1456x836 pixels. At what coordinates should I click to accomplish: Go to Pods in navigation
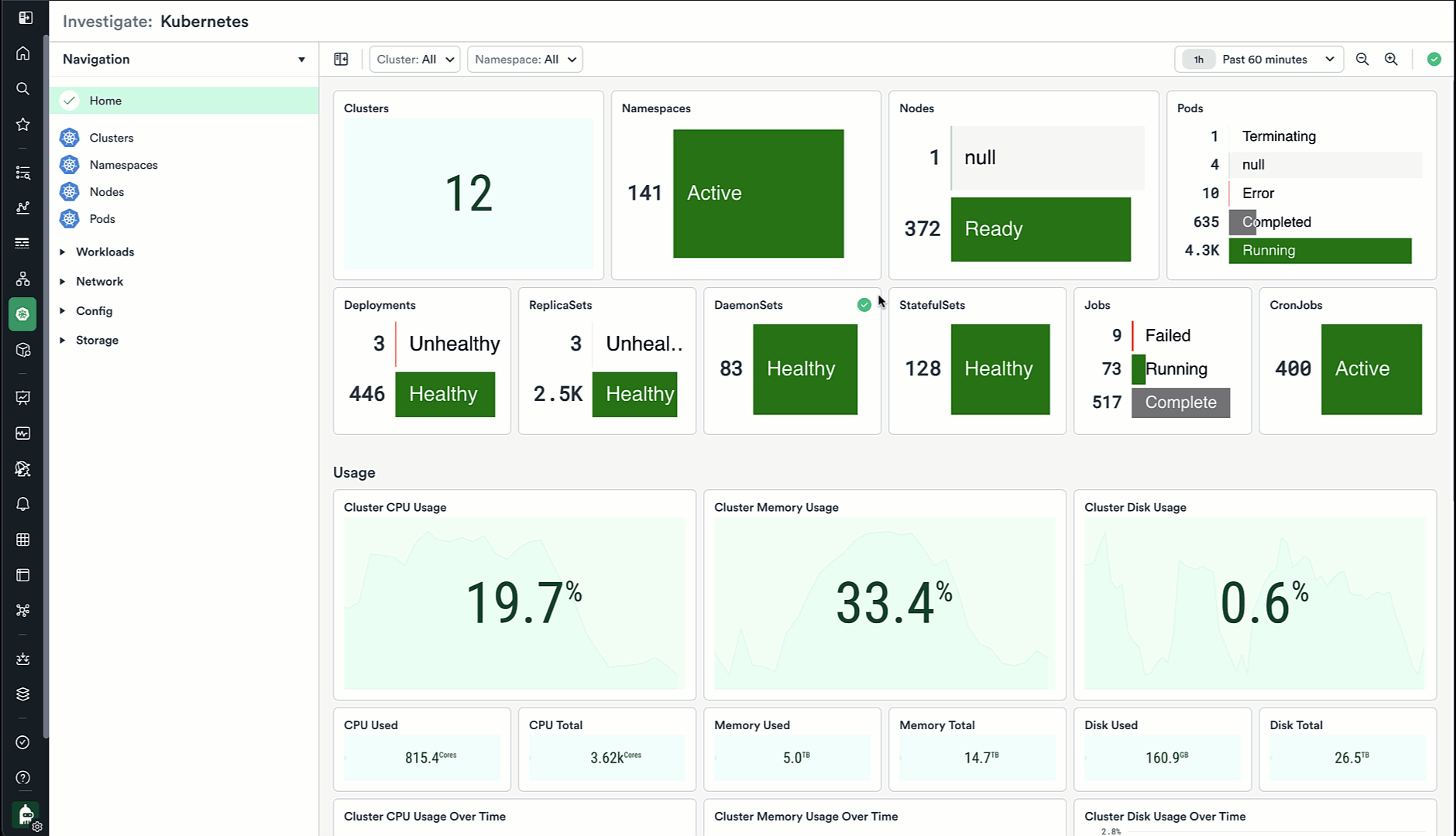102,219
